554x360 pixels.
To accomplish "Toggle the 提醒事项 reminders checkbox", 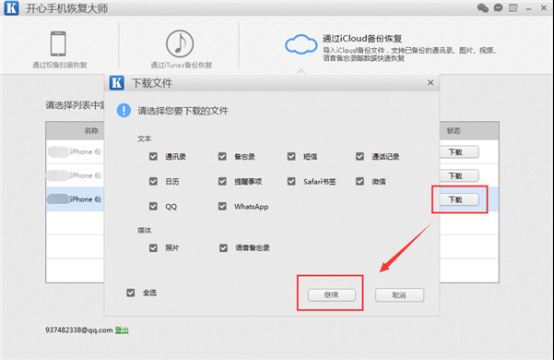I will 222,181.
